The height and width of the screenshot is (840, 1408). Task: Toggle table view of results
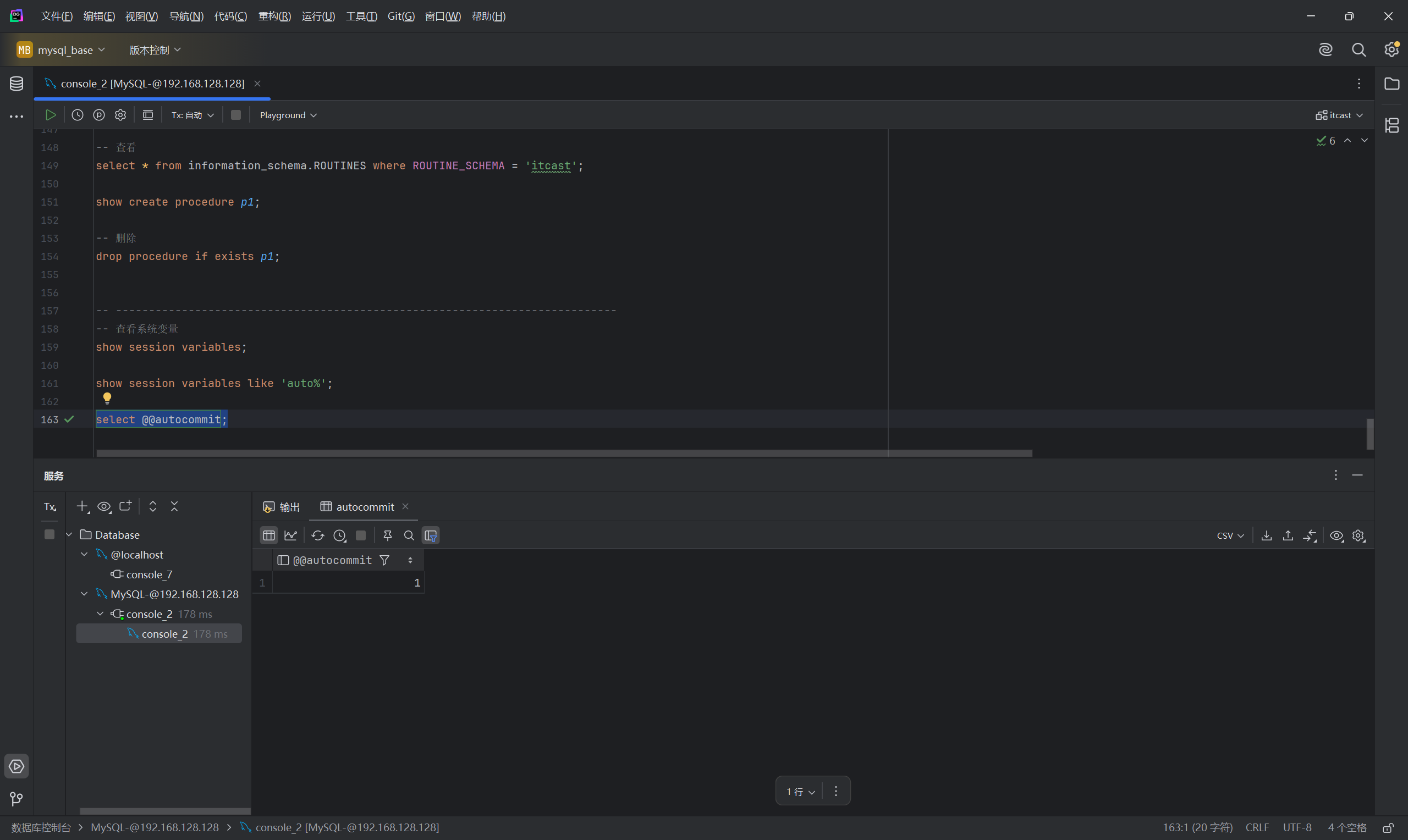pyautogui.click(x=269, y=535)
